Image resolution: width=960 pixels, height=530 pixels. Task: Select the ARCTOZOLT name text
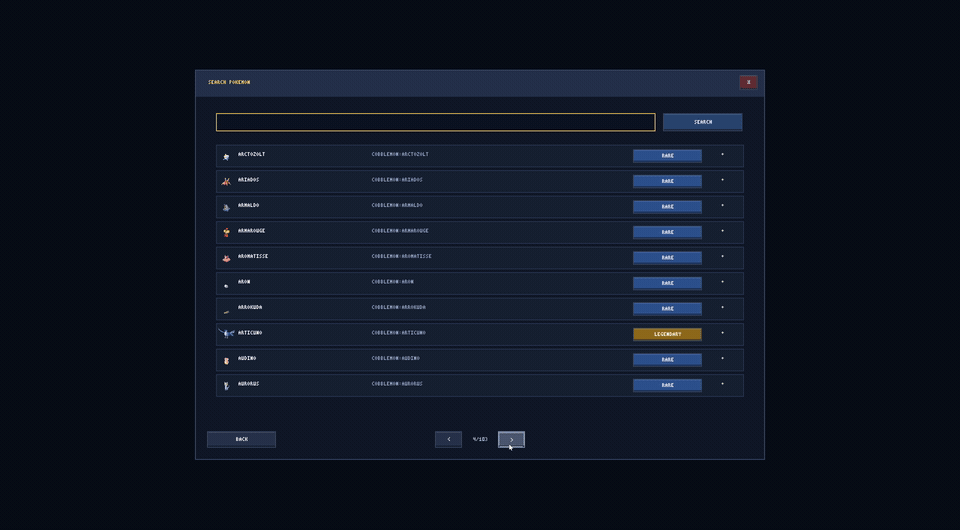click(251, 154)
